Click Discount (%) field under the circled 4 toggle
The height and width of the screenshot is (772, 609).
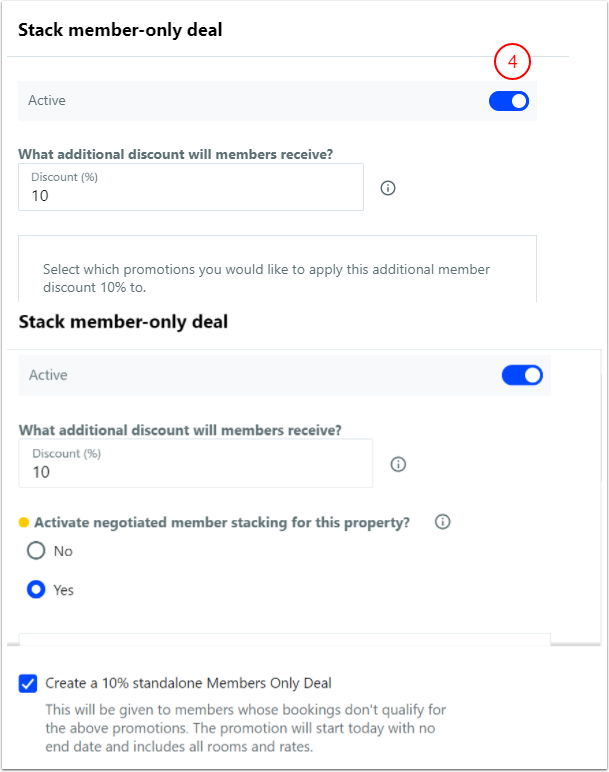pos(190,188)
